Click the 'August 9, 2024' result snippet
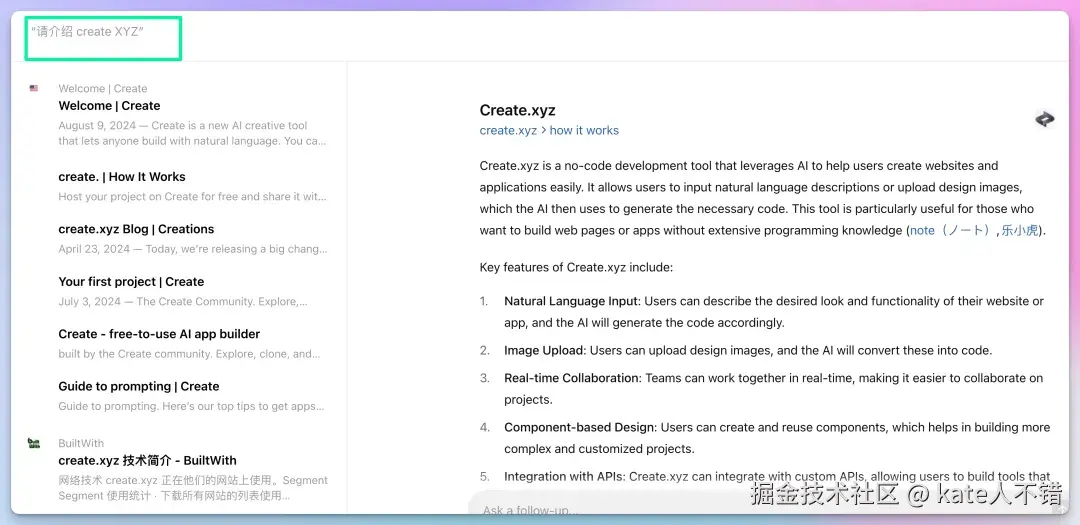 (193, 133)
